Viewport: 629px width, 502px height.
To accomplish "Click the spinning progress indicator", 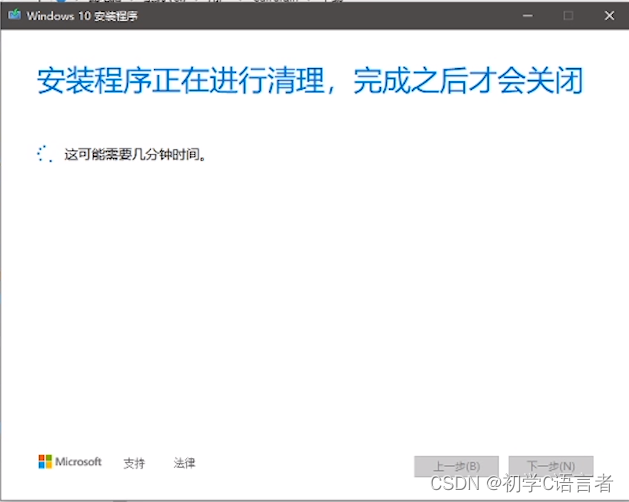I will pyautogui.click(x=45, y=154).
